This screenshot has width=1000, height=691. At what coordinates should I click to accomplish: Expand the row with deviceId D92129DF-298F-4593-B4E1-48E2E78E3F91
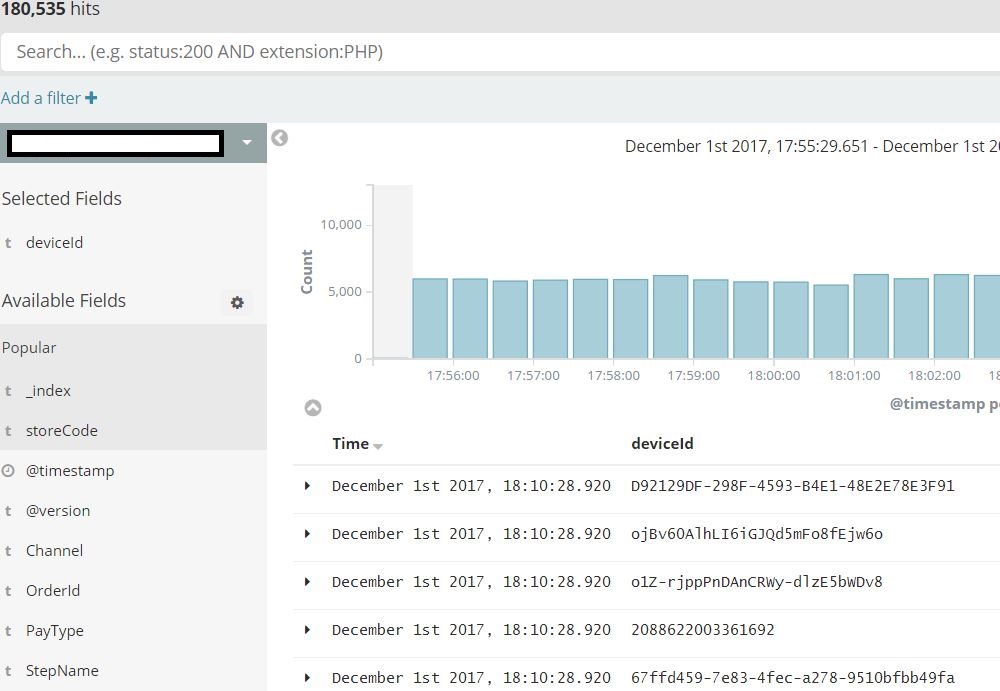coord(307,486)
